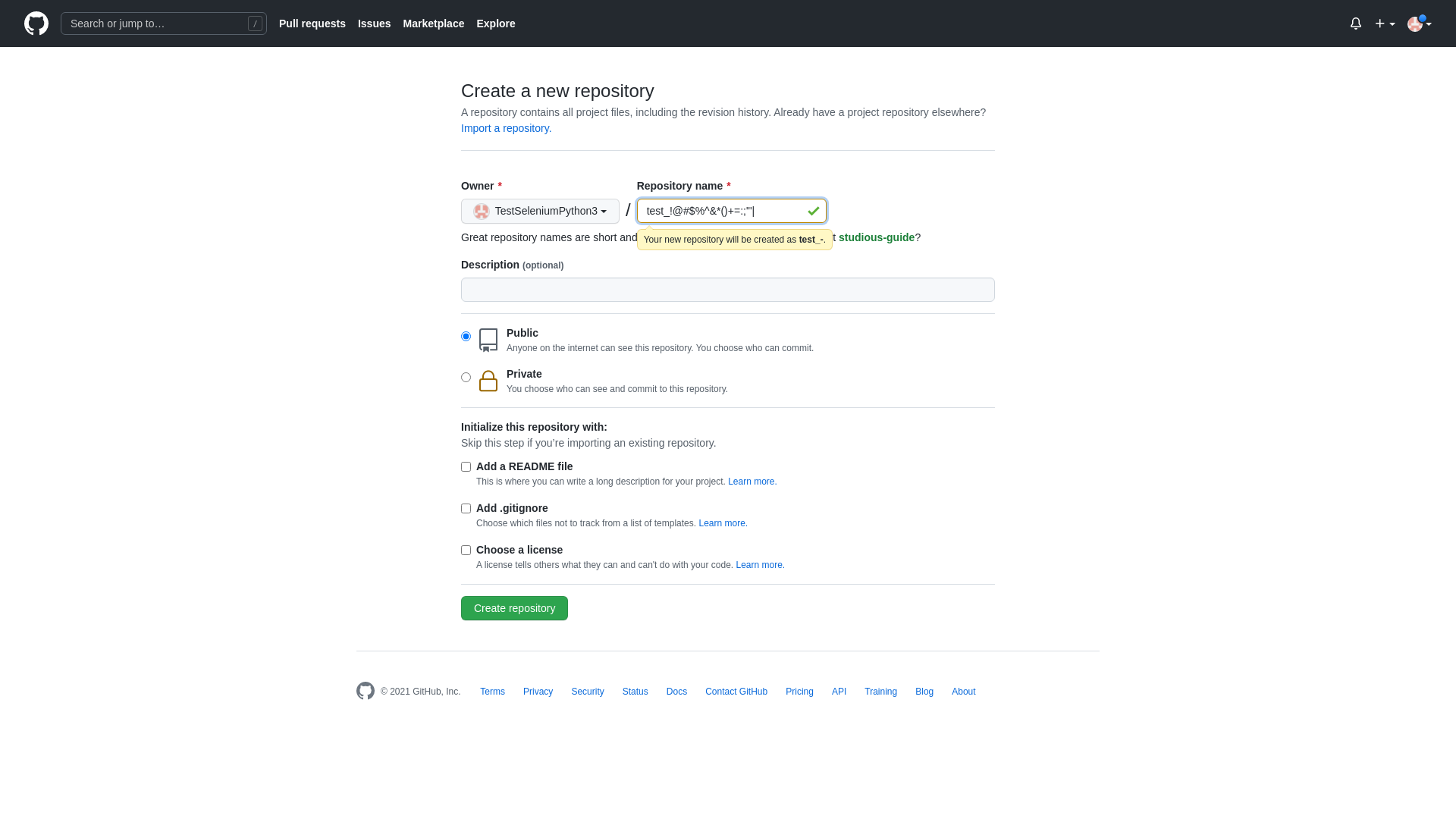Click the © 2021 GitHub, Inc. text

click(421, 692)
